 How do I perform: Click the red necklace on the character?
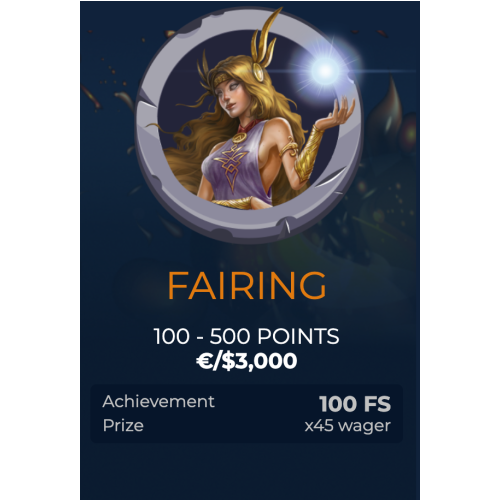click(x=247, y=126)
